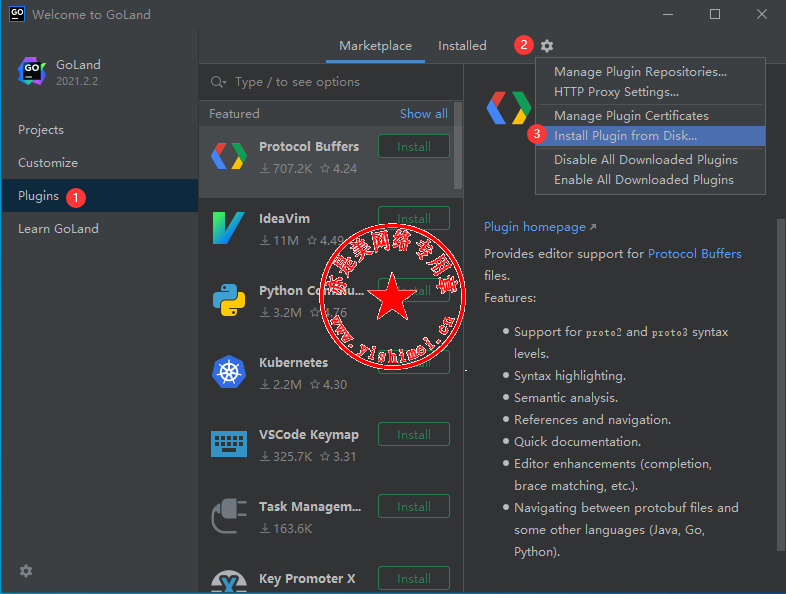Screen dimensions: 786x594
Task: Select the Key Promoter X plugin icon
Action: click(x=229, y=581)
